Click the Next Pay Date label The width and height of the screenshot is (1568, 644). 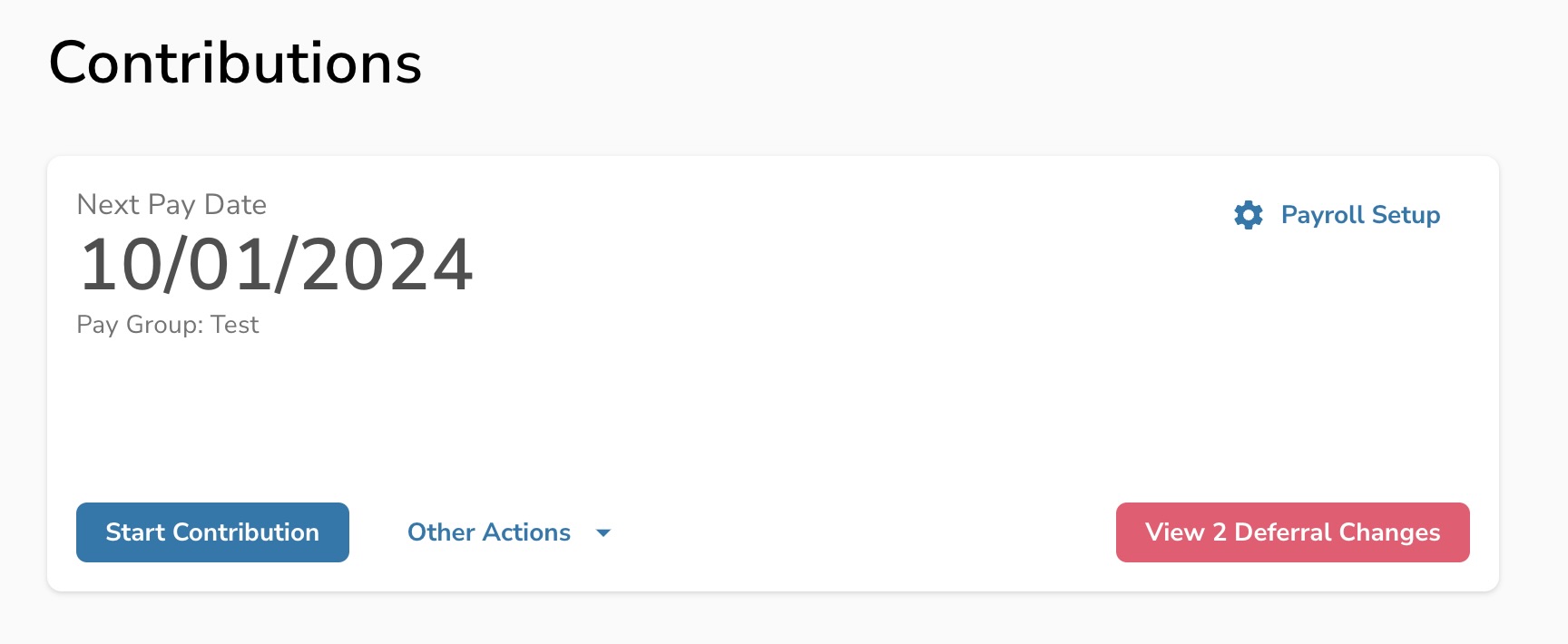(171, 205)
